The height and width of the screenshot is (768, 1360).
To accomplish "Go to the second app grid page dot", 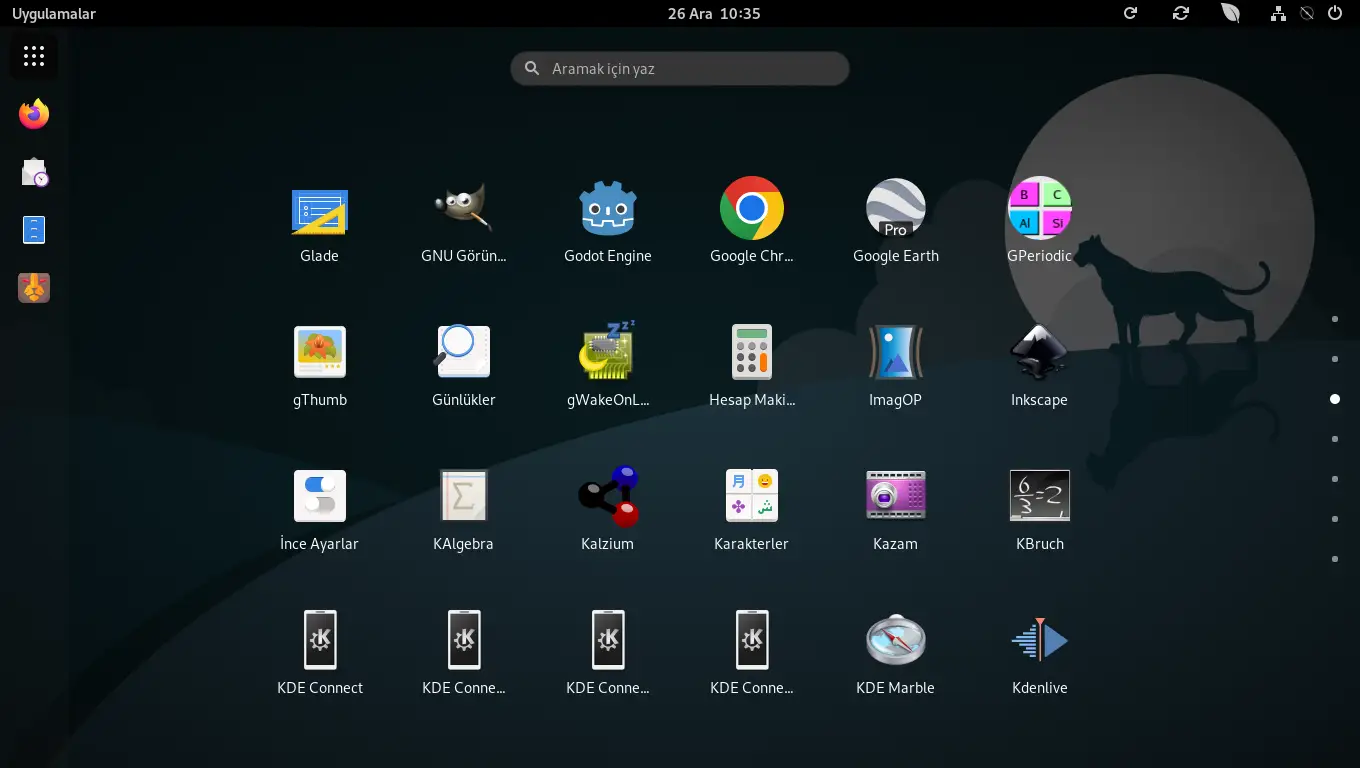I will point(1335,359).
